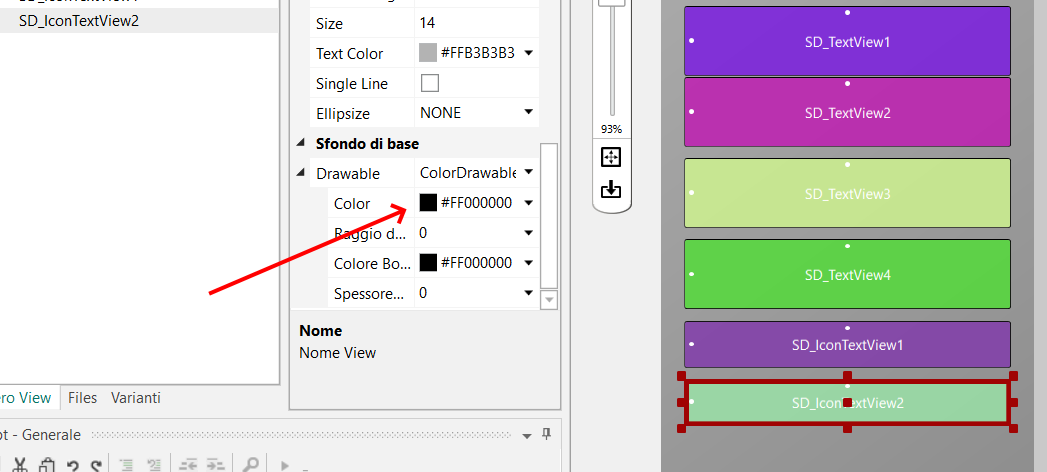Collapse the Drawable property group
1047x472 pixels.
coord(302,174)
